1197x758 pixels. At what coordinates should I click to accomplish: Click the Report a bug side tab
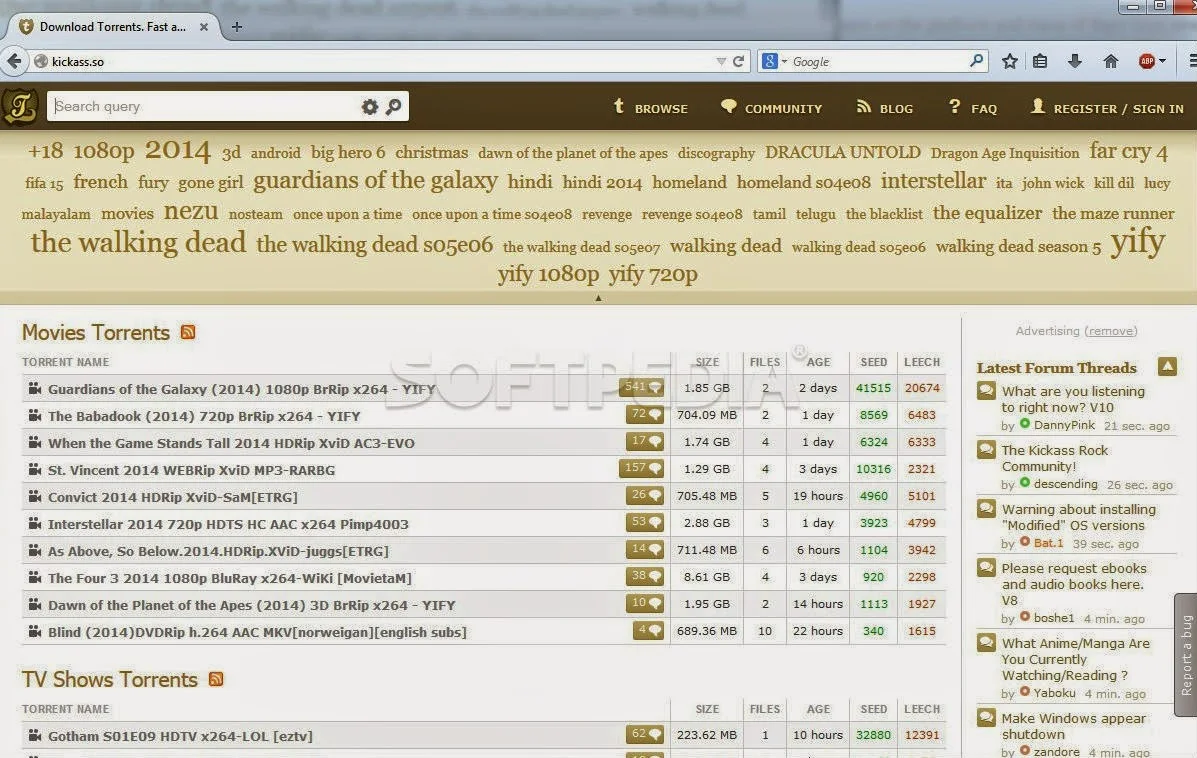point(1186,654)
